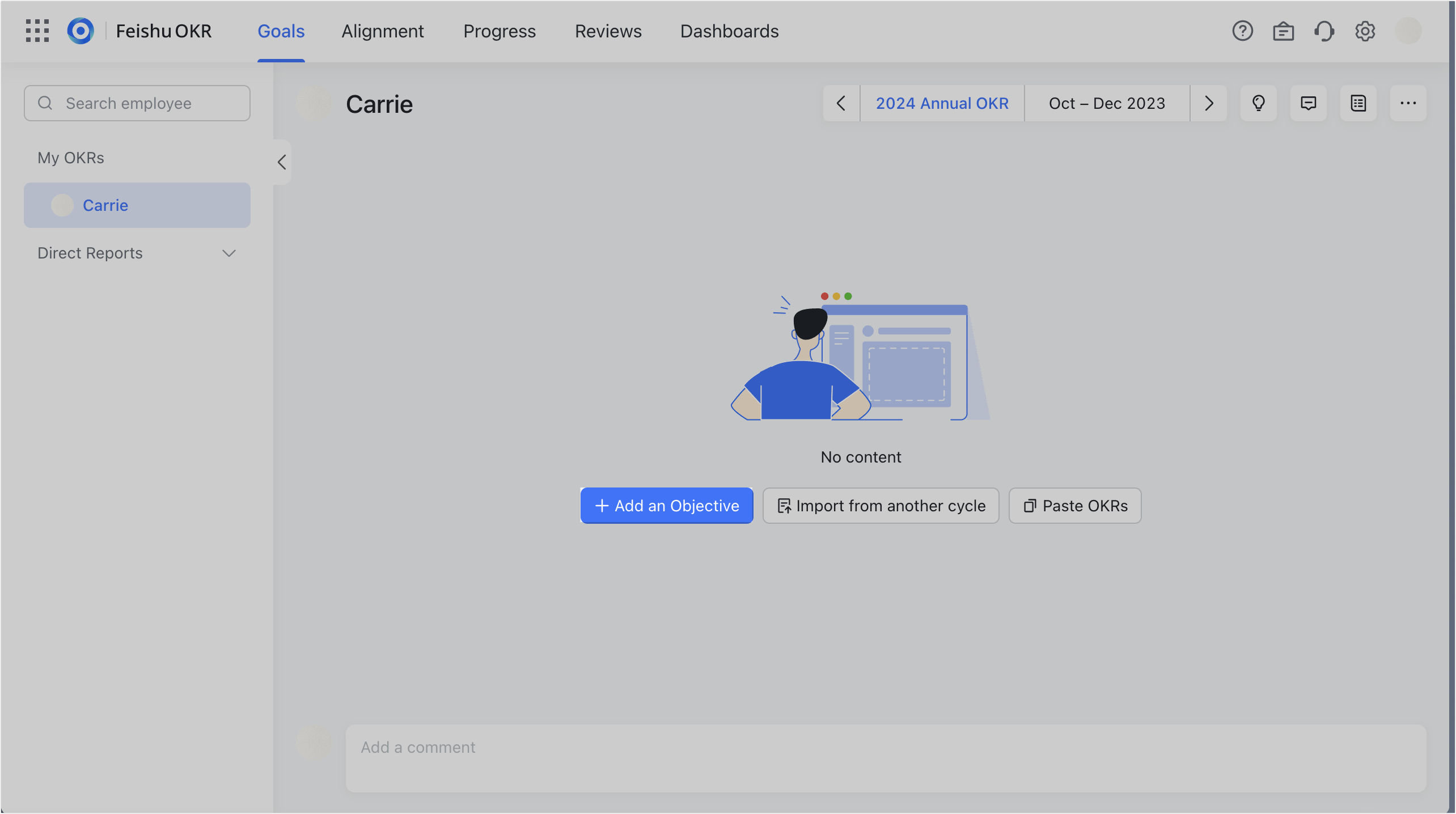Viewport: 1456px width, 814px height.
Task: Open the help question mark icon
Action: (1243, 31)
